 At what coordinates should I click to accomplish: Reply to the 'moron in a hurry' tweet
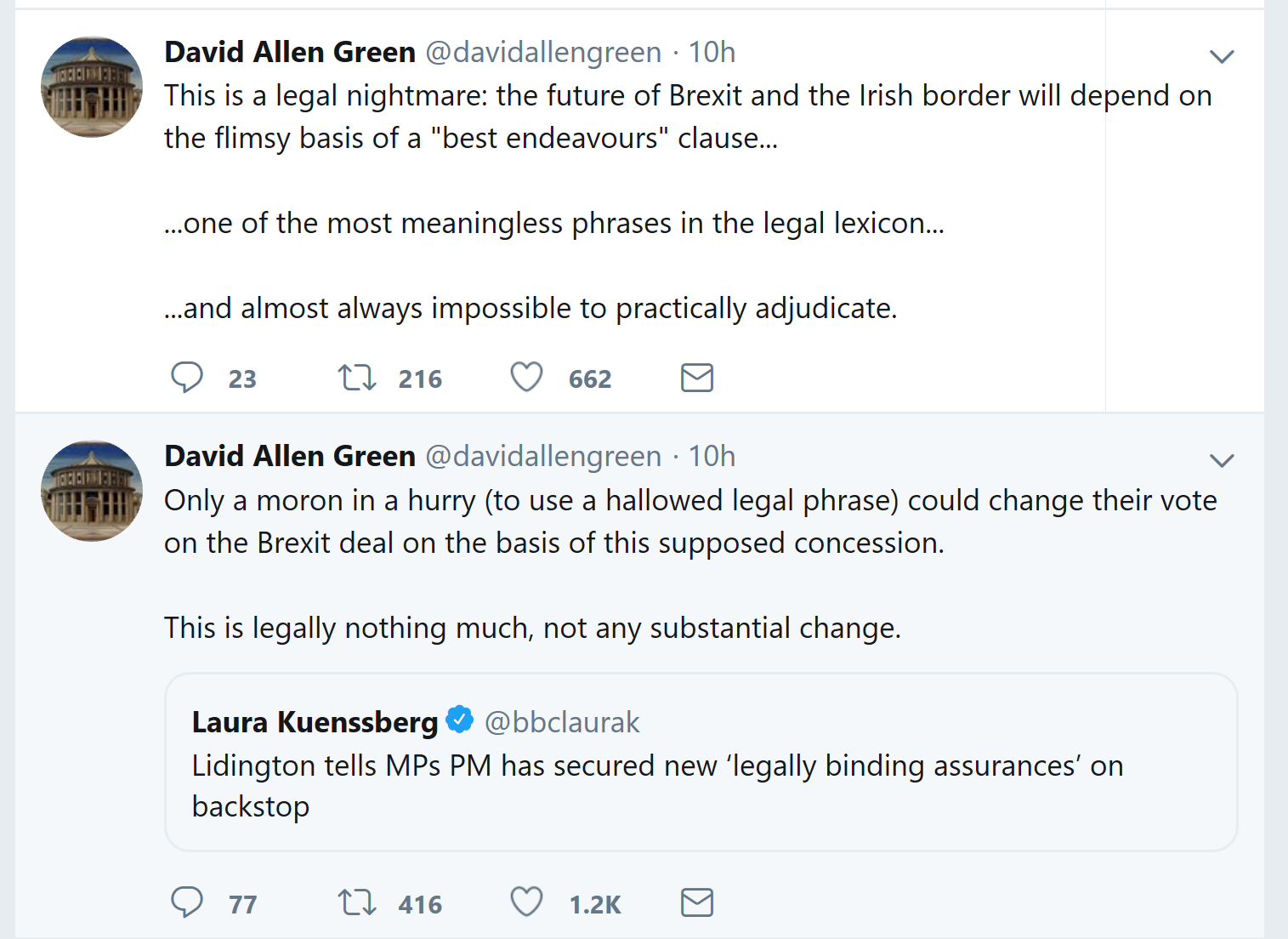187,902
